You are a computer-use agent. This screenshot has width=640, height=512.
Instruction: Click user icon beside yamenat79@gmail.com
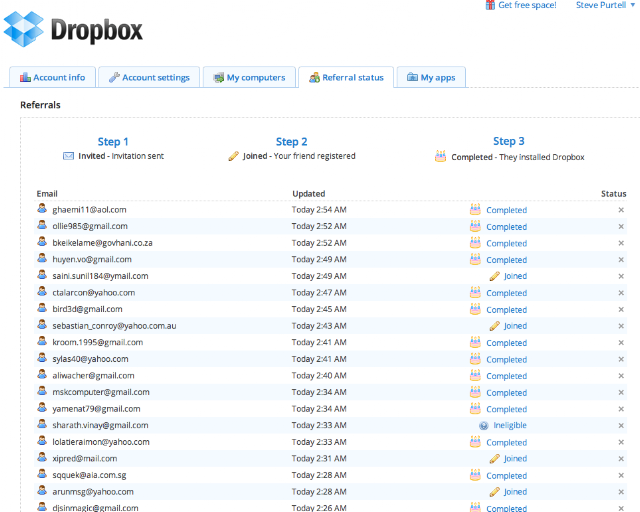(x=42, y=408)
